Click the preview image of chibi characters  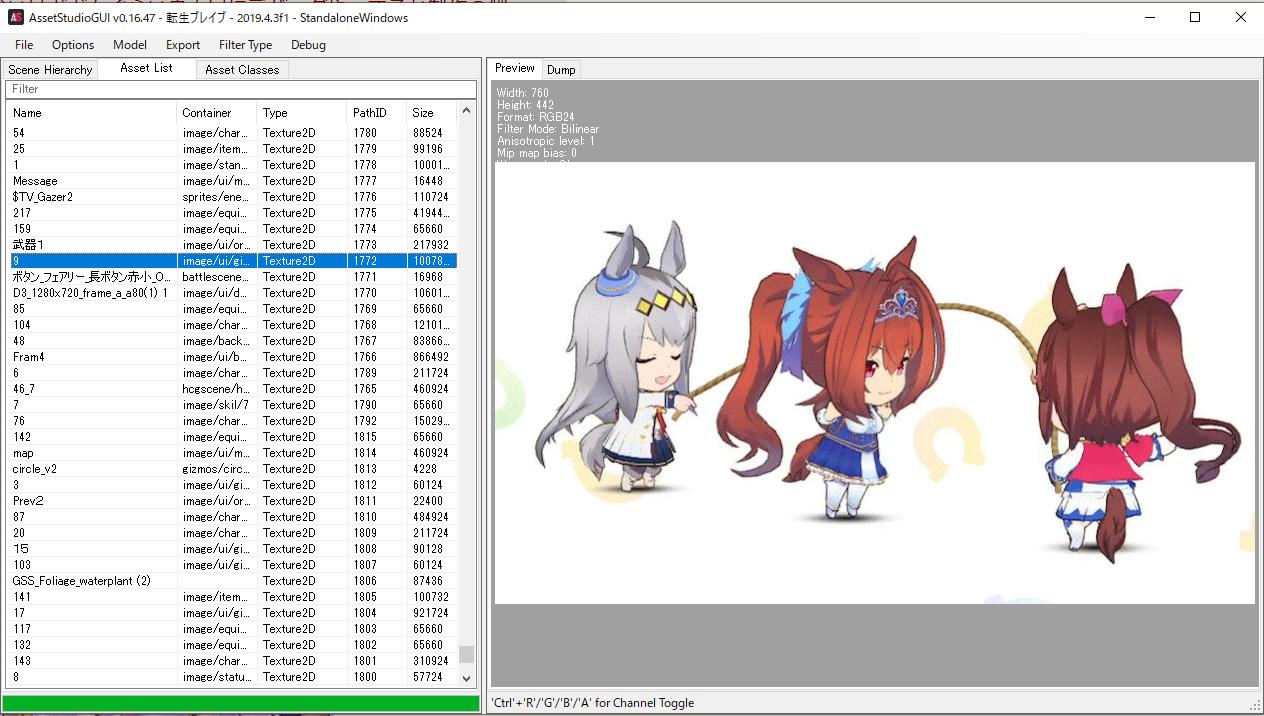coord(875,383)
